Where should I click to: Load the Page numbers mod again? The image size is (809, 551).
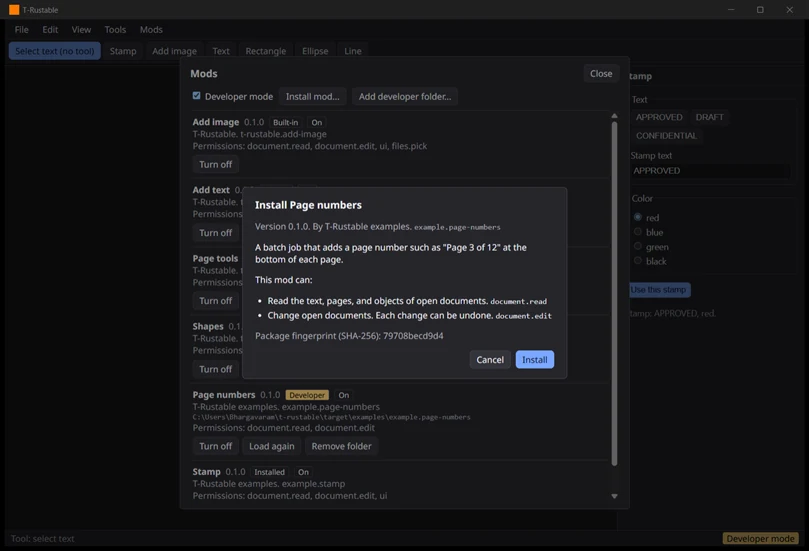(x=272, y=446)
